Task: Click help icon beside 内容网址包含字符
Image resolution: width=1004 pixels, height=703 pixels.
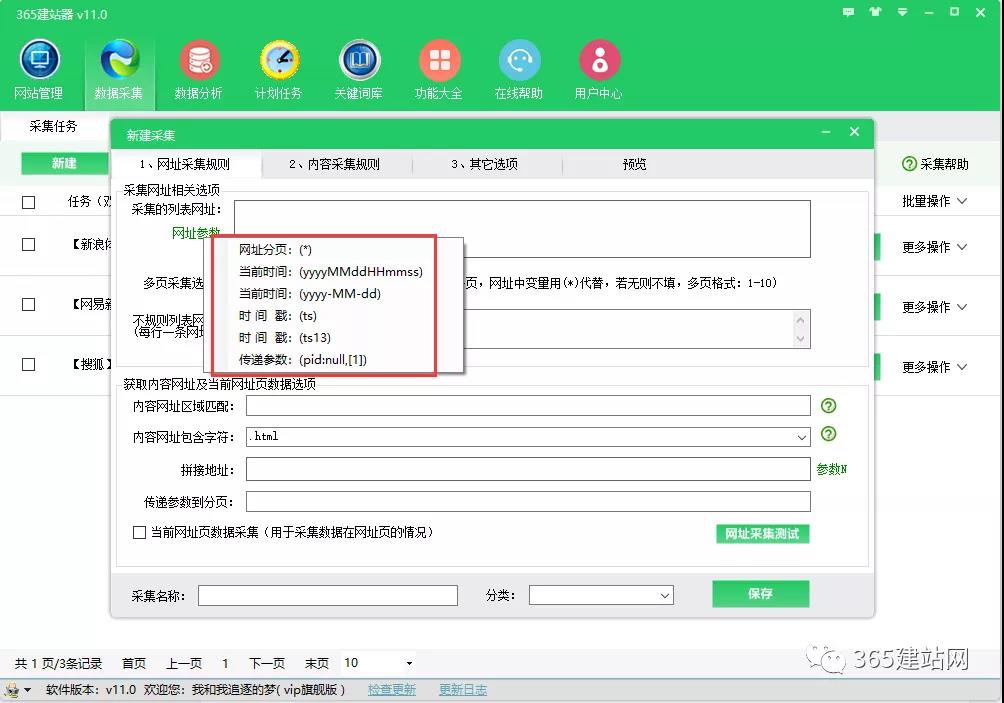Action: 829,434
